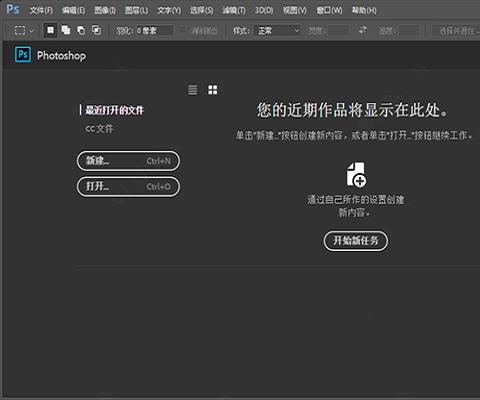Click the 打开... Ctrl+O button
Viewport: 480px width, 400px height.
coord(128,187)
